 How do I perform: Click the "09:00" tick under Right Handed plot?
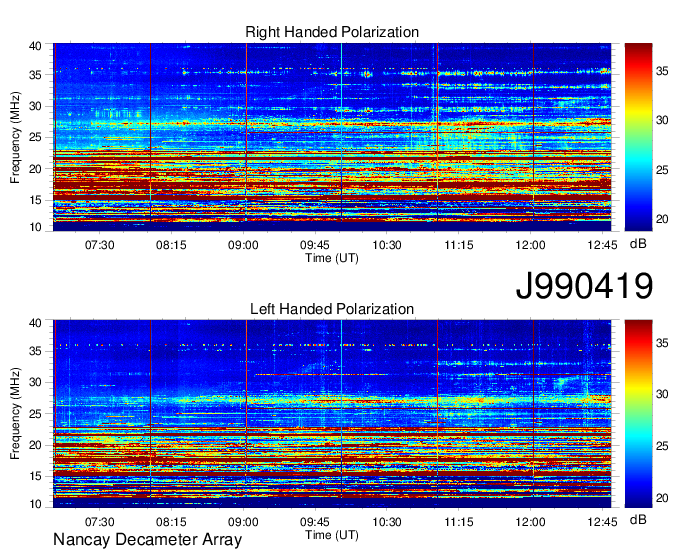click(x=243, y=245)
